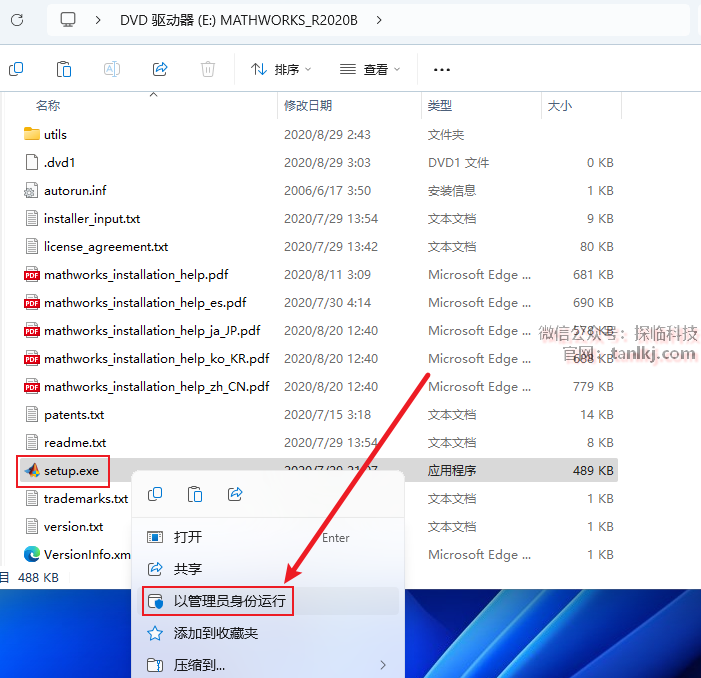Select DVD drive MATHWORKS_R2020B breadcrumb
This screenshot has width=701, height=678.
[239, 20]
